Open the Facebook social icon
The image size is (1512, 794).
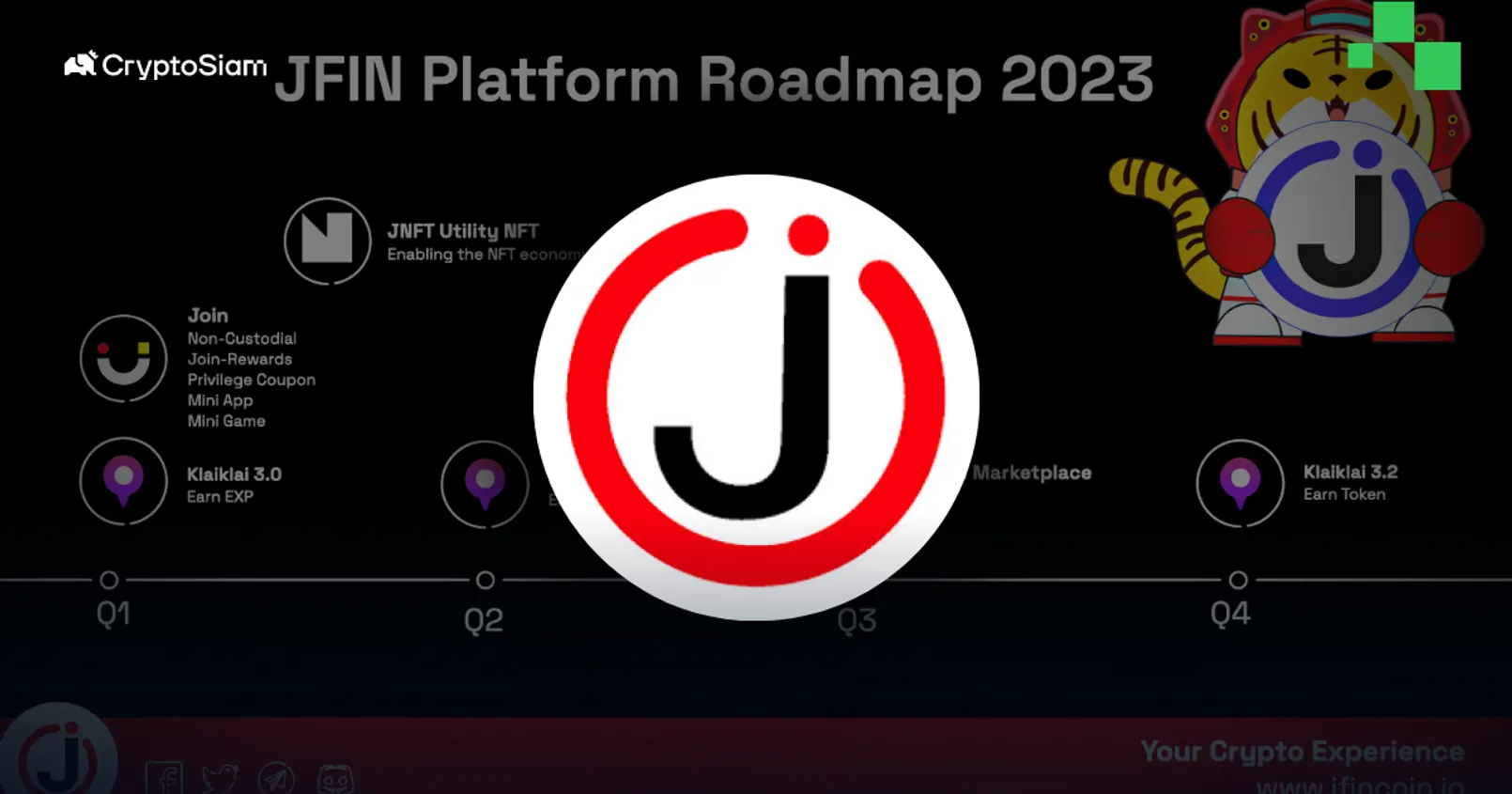point(164,778)
